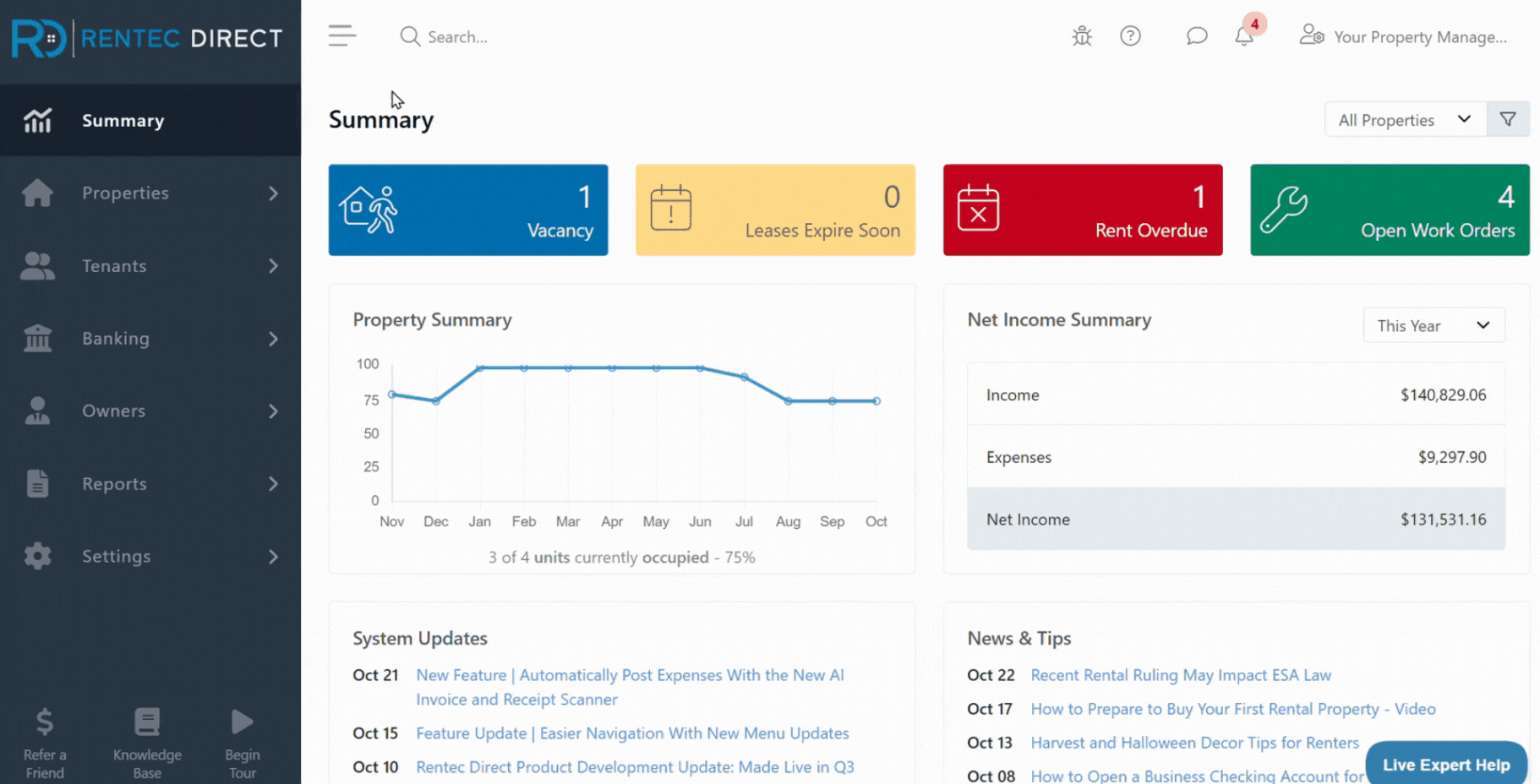The width and height of the screenshot is (1540, 784).
Task: Open the Harvest and Halloween Decor Tips link
Action: pos(1194,743)
